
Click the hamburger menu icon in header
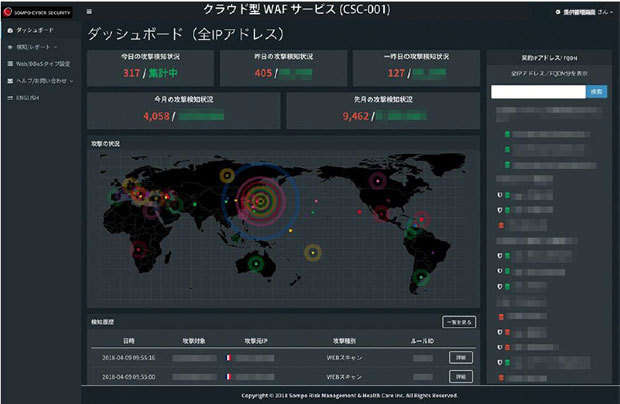click(x=89, y=11)
